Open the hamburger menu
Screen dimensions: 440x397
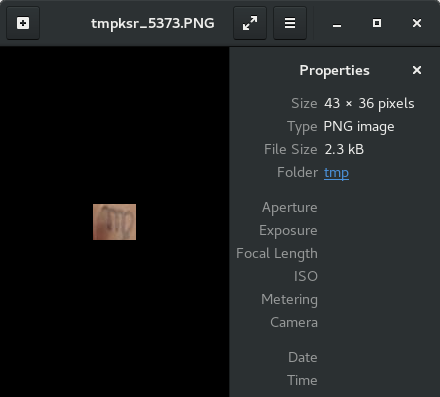point(290,23)
